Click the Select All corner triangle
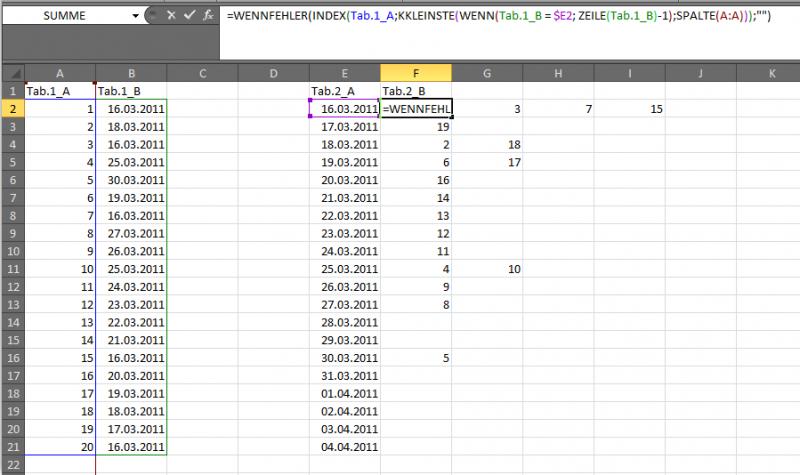This screenshot has height=475, width=800. click(11, 73)
